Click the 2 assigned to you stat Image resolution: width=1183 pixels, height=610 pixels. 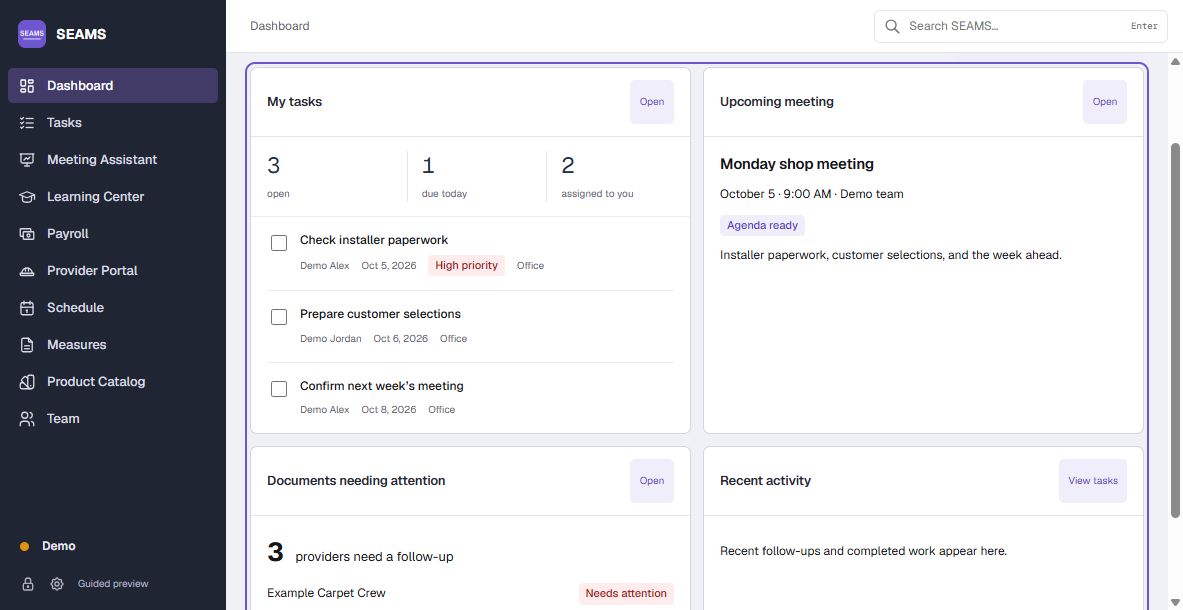pos(598,176)
